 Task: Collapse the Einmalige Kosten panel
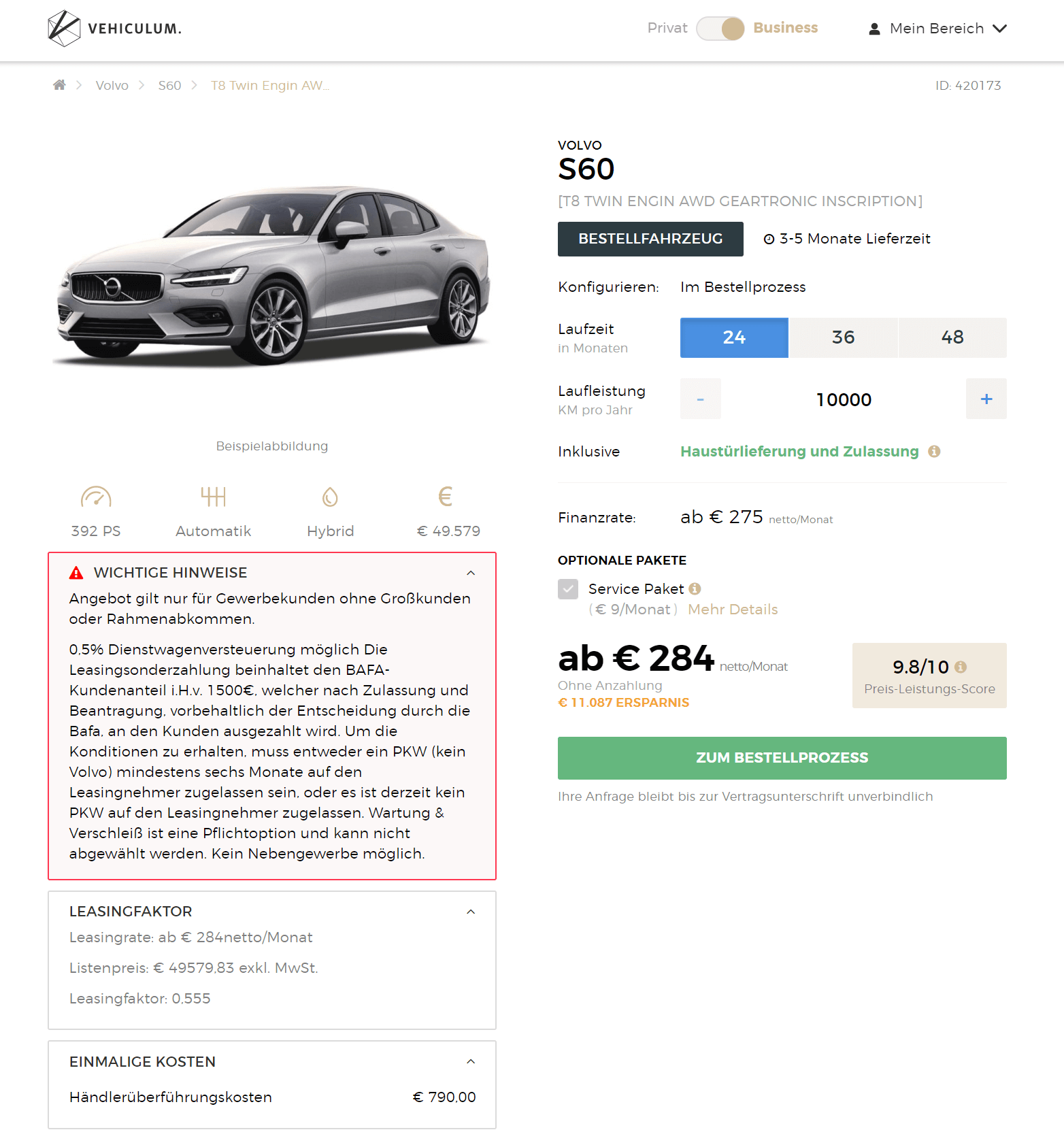(471, 1061)
